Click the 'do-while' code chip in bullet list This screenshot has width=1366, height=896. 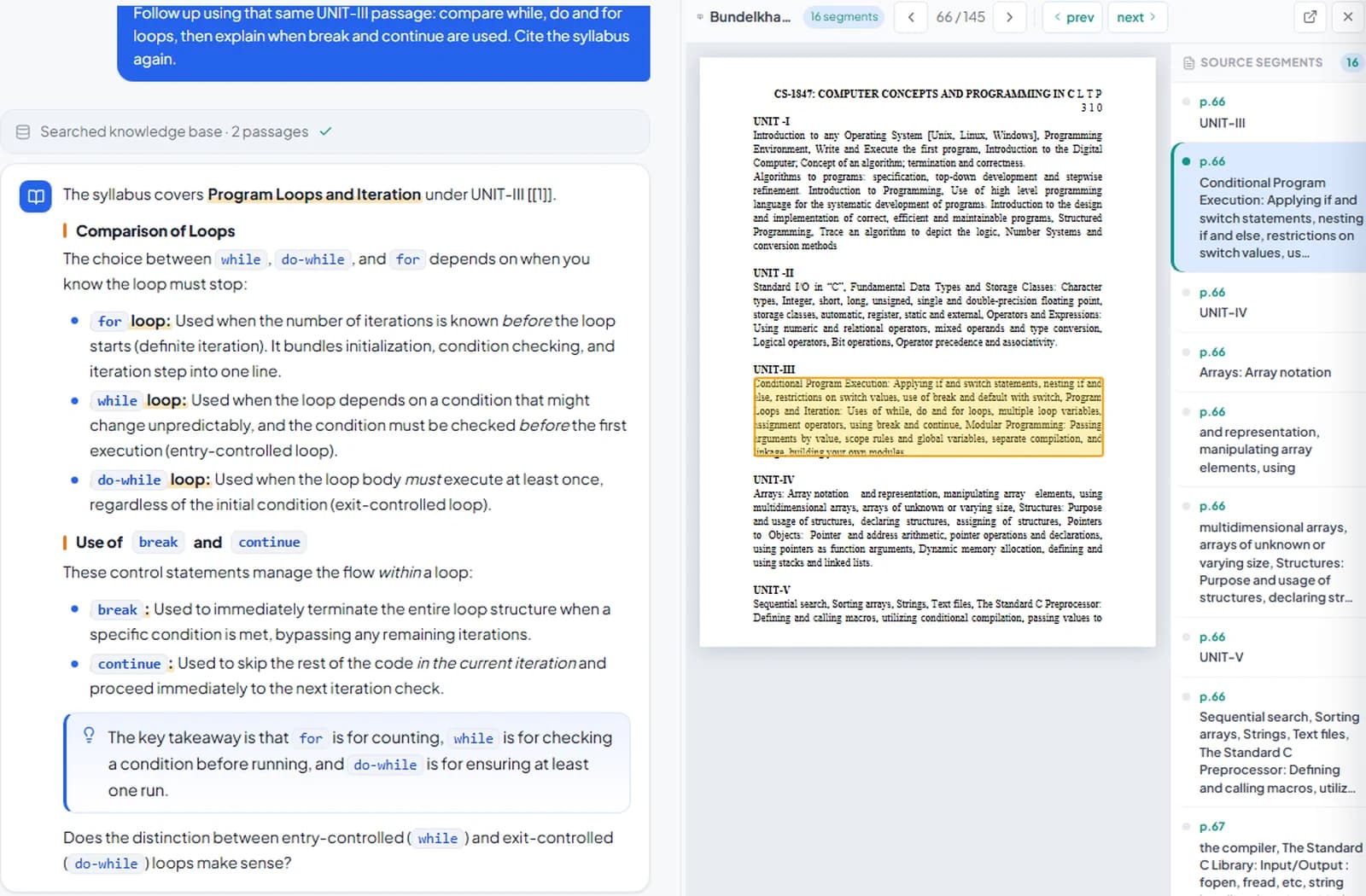pos(129,480)
